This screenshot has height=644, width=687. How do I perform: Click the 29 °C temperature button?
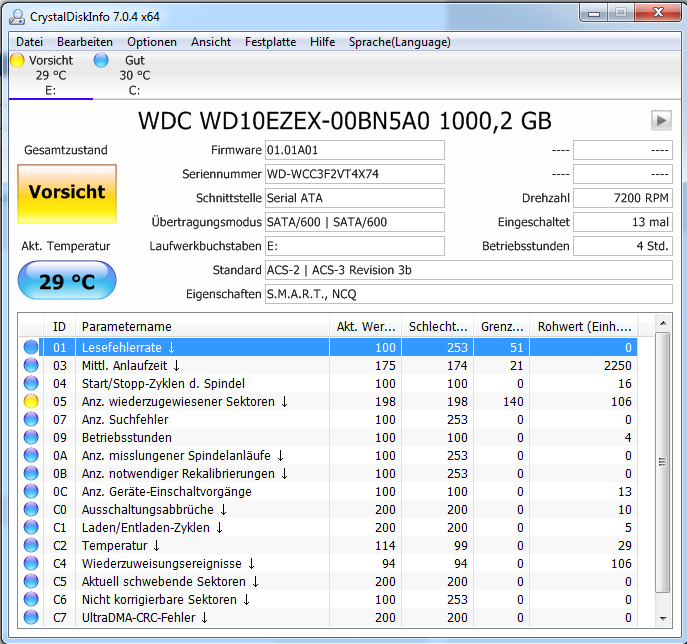pyautogui.click(x=67, y=281)
